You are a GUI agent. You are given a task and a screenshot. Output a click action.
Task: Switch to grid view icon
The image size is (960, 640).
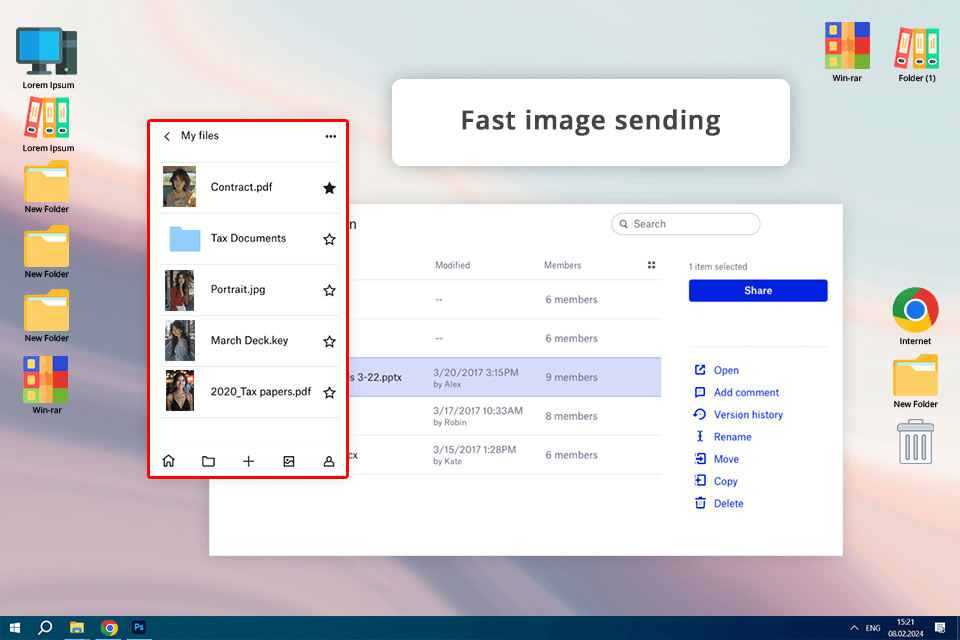coord(651,265)
